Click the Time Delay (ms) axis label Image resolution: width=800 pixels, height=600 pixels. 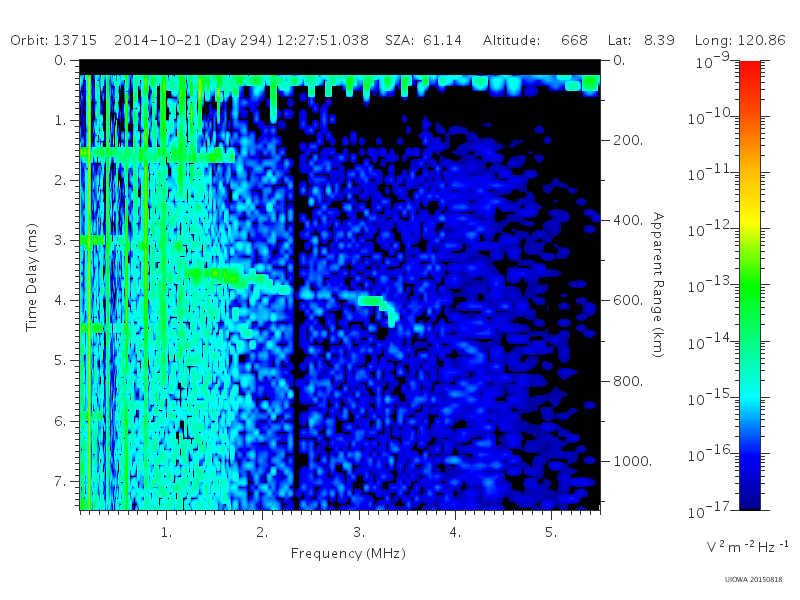point(32,277)
